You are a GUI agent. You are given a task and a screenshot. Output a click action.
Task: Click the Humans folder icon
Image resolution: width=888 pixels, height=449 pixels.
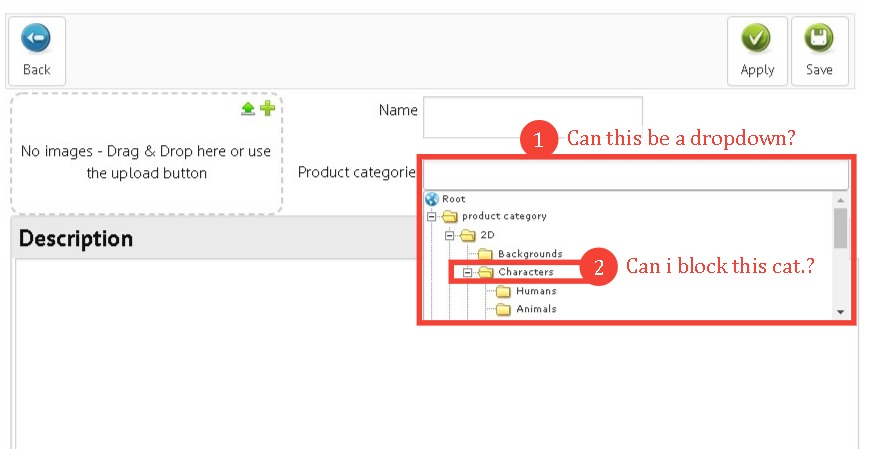coord(503,291)
